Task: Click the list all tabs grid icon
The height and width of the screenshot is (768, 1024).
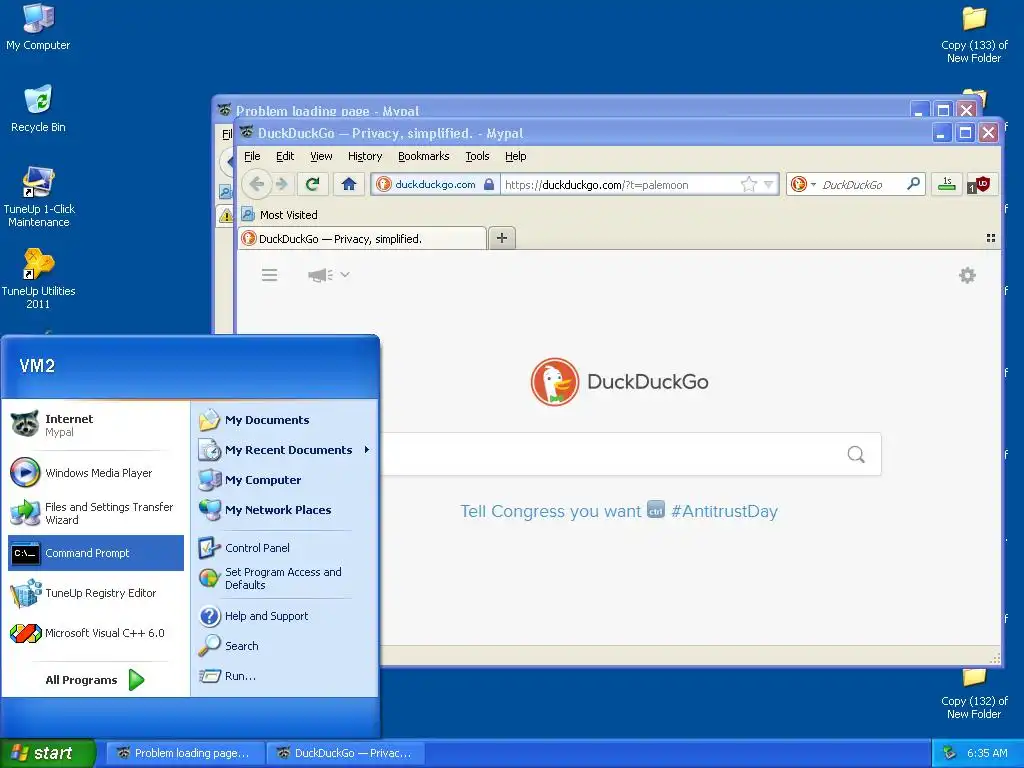Action: point(991,238)
